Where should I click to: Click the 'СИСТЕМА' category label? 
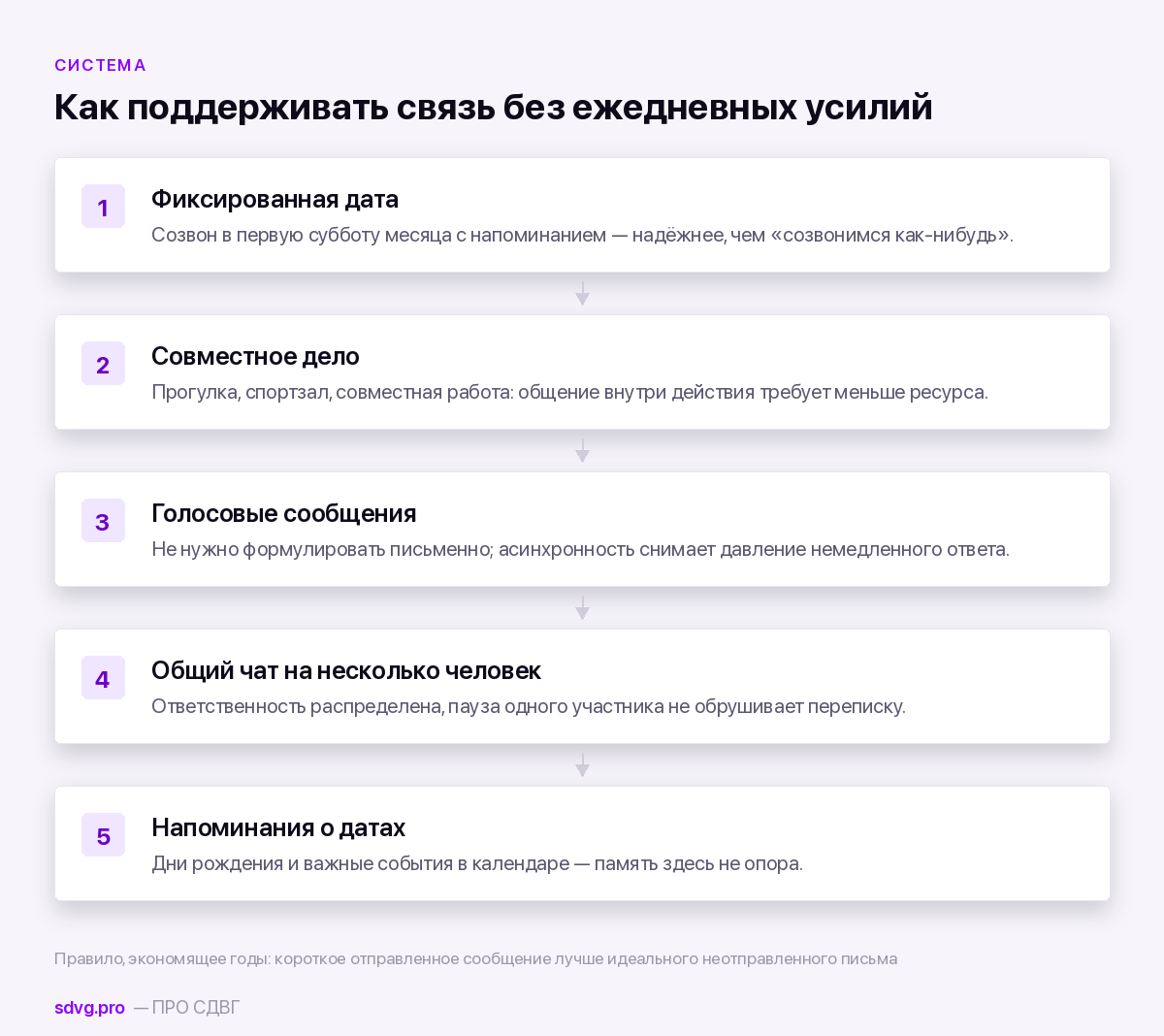pos(100,65)
